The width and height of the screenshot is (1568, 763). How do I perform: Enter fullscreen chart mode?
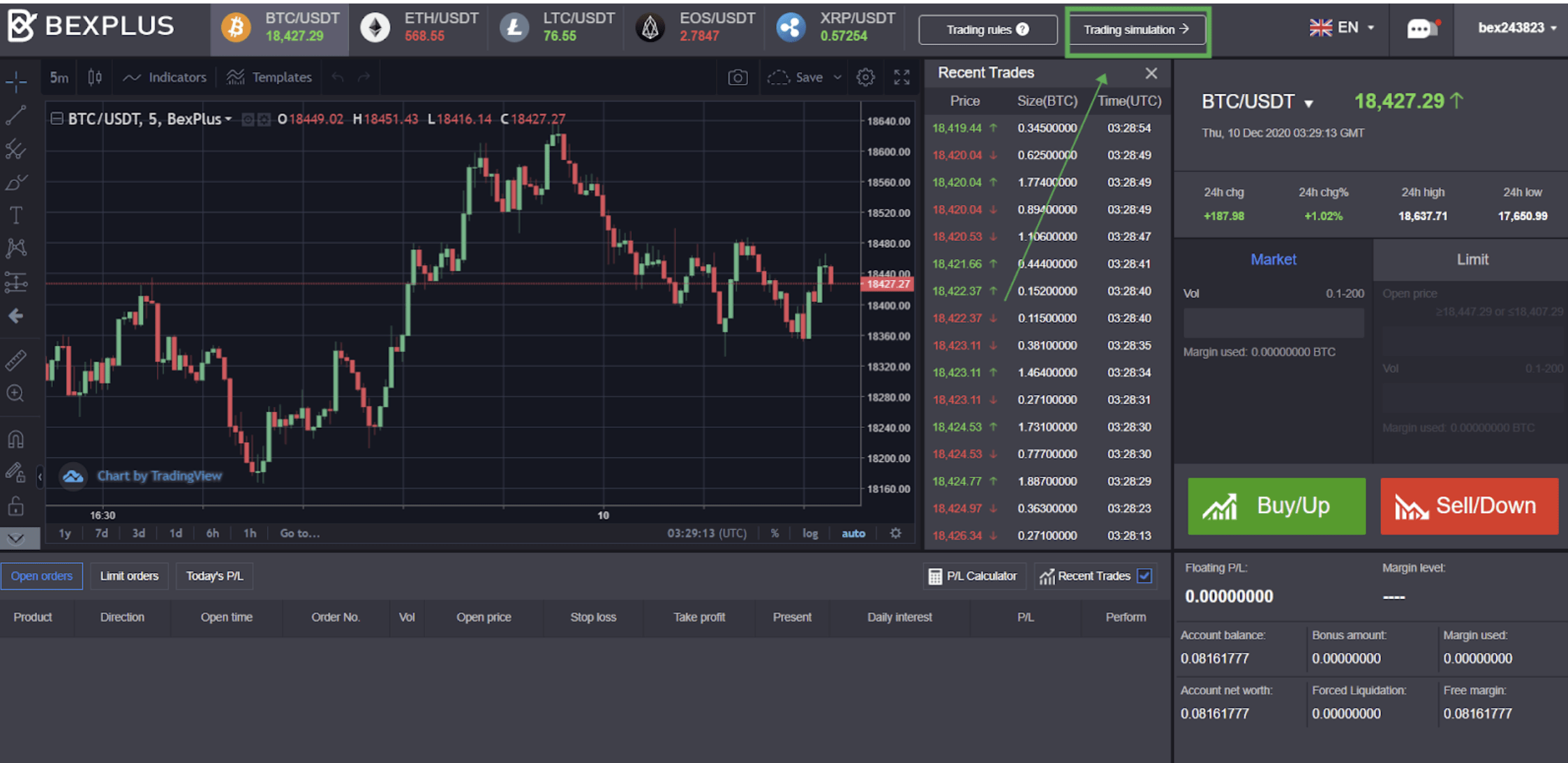(902, 77)
